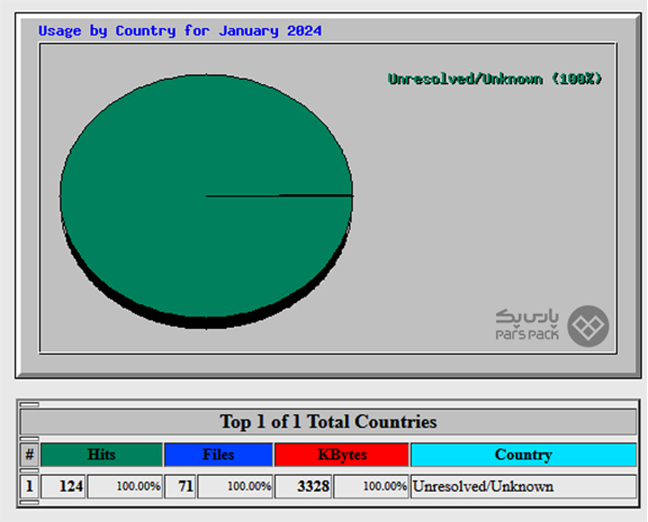Image resolution: width=648 pixels, height=522 pixels.
Task: Click the 100.00% cell next to files 71
Action: (235, 486)
